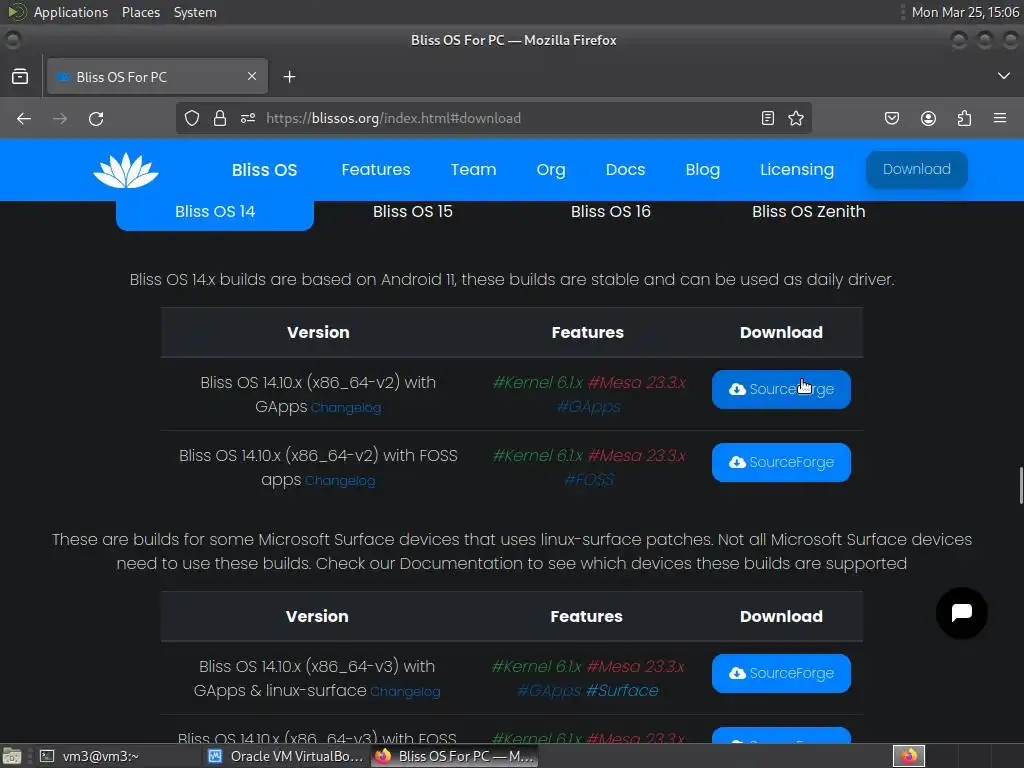Click the page vertical scrollbar thumb
Screen dimensions: 1024x768
[x=1021, y=485]
